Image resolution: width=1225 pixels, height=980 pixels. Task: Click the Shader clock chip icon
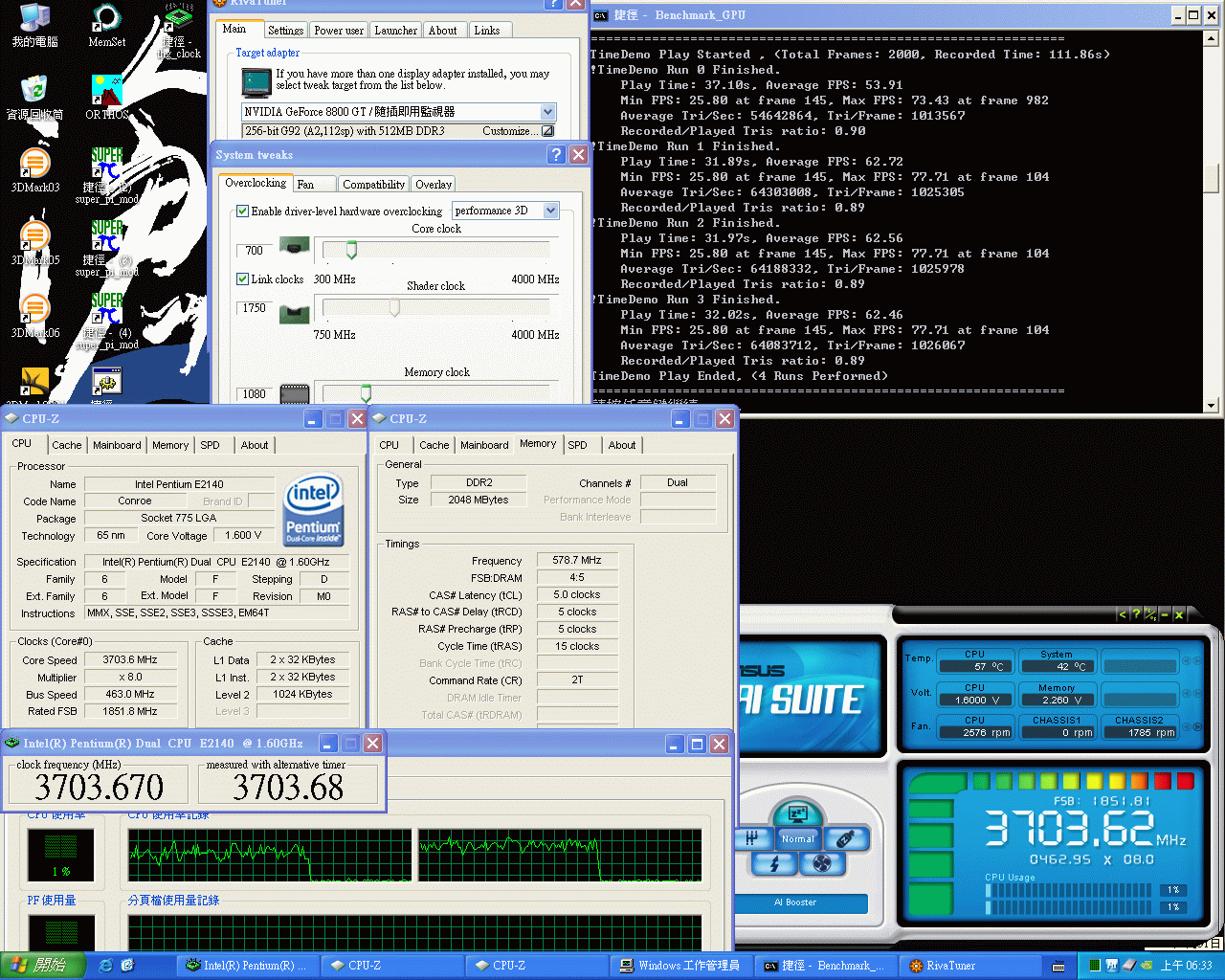pyautogui.click(x=294, y=313)
